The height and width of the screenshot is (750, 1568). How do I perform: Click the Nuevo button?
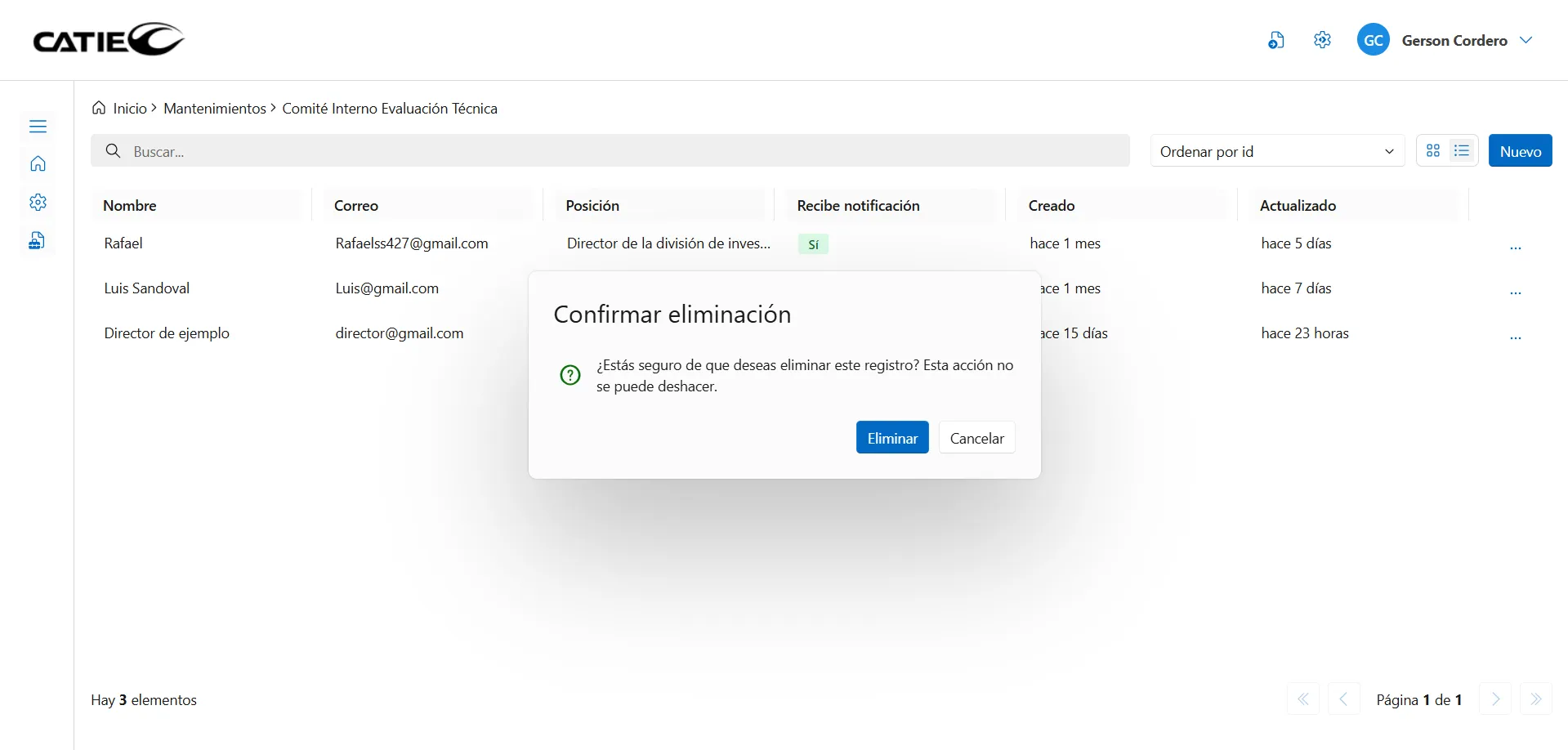coord(1520,151)
